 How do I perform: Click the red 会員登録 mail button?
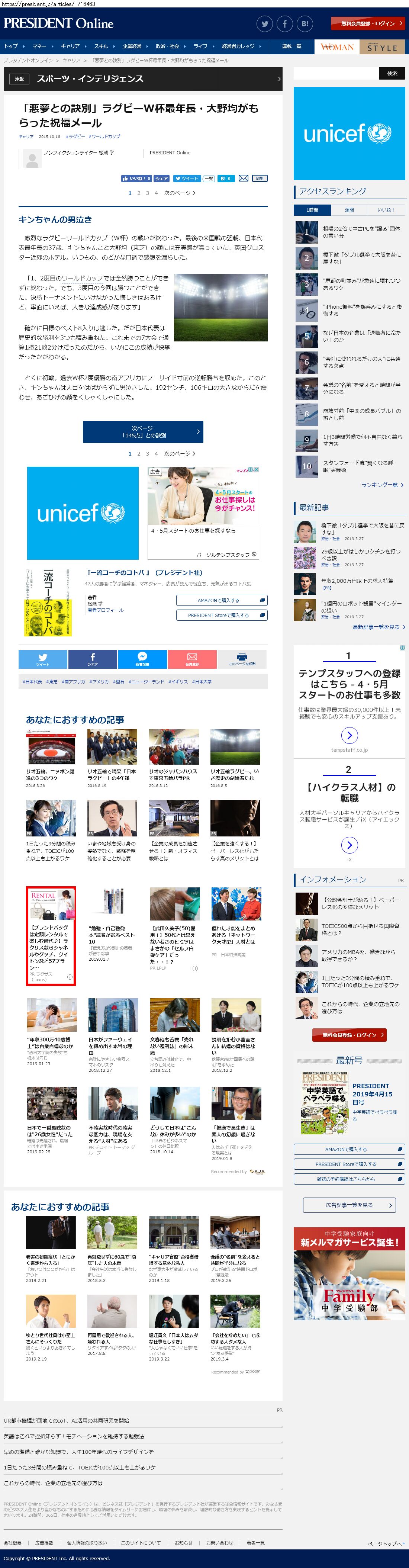pos(192,659)
